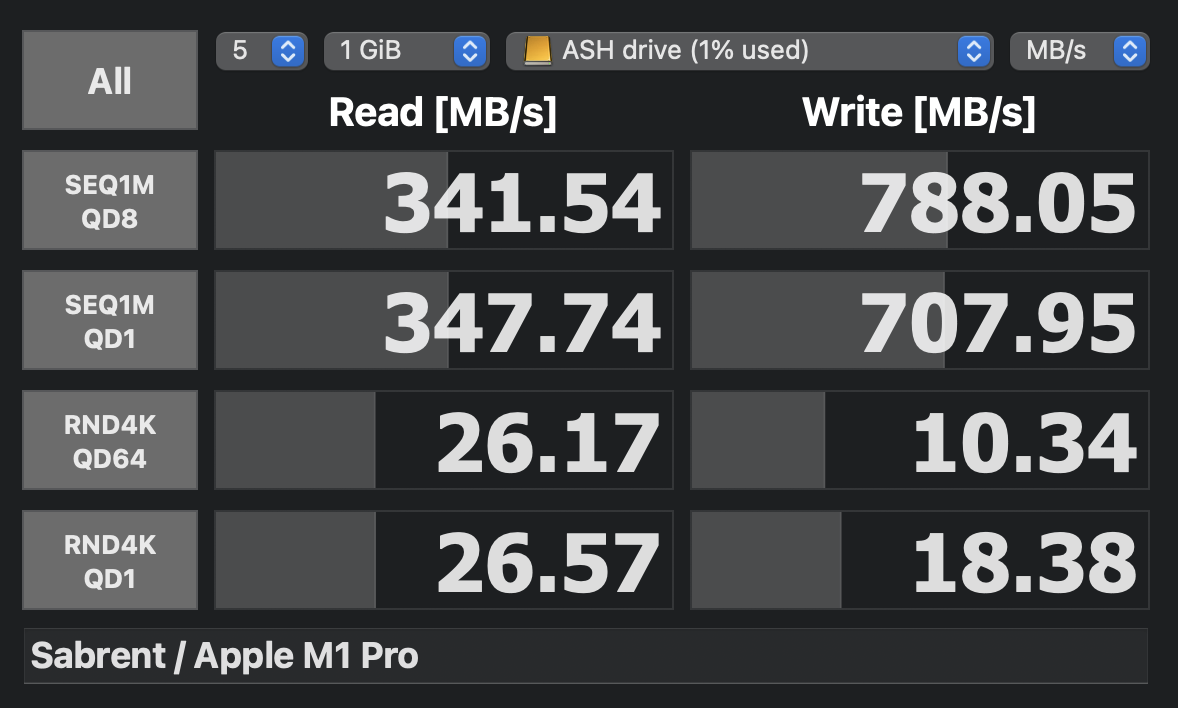Launch the RND4K QD1 test
Screen dimensions: 1178x708
(110, 560)
